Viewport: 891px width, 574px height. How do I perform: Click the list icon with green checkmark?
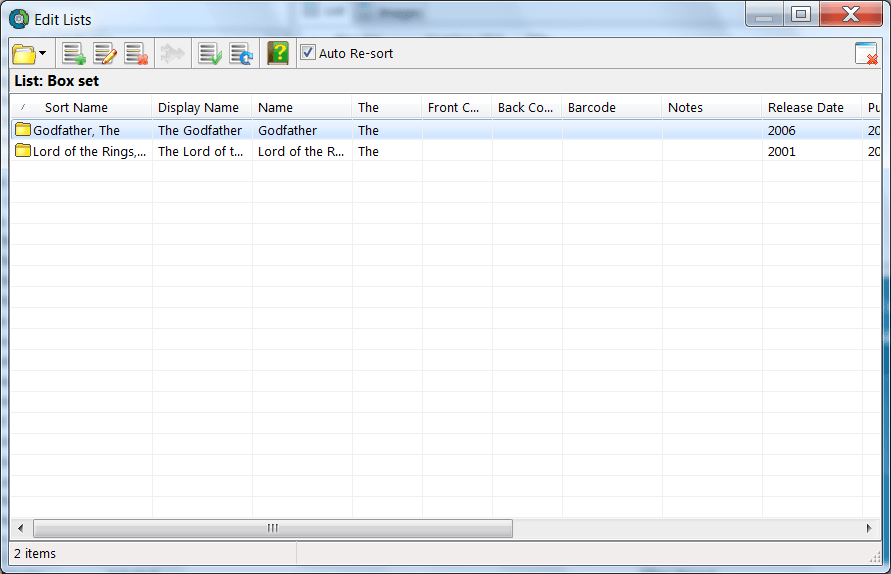(x=209, y=54)
